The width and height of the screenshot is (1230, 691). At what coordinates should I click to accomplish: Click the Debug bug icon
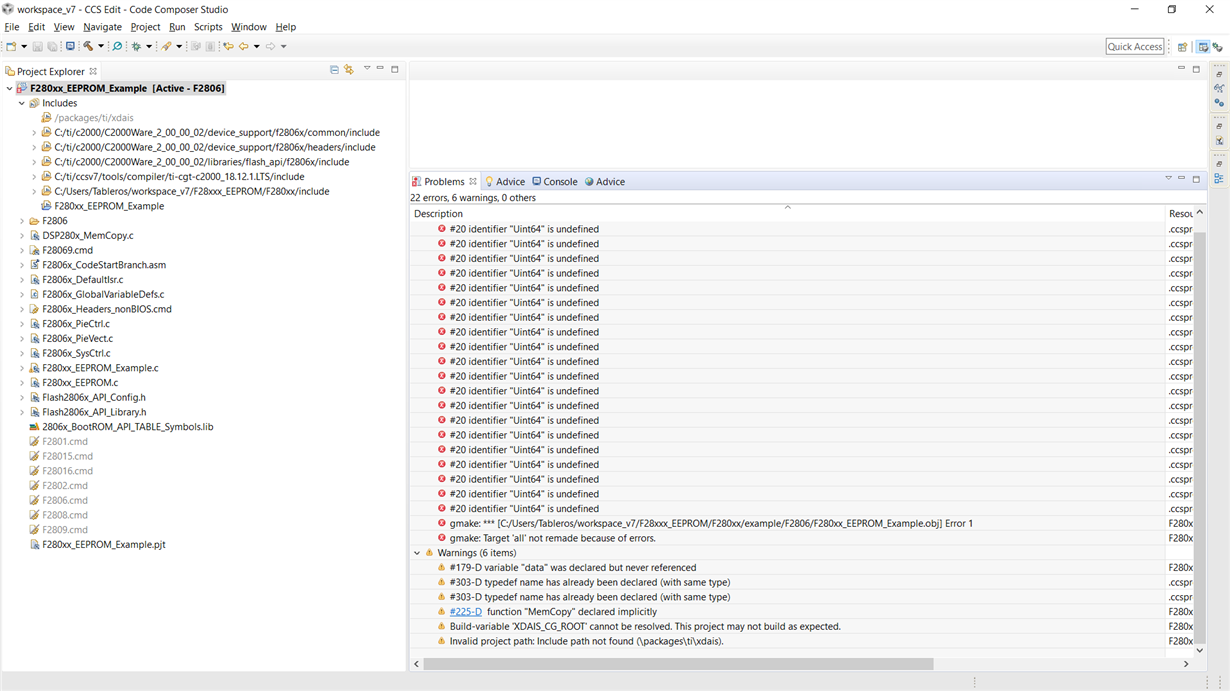coord(136,46)
